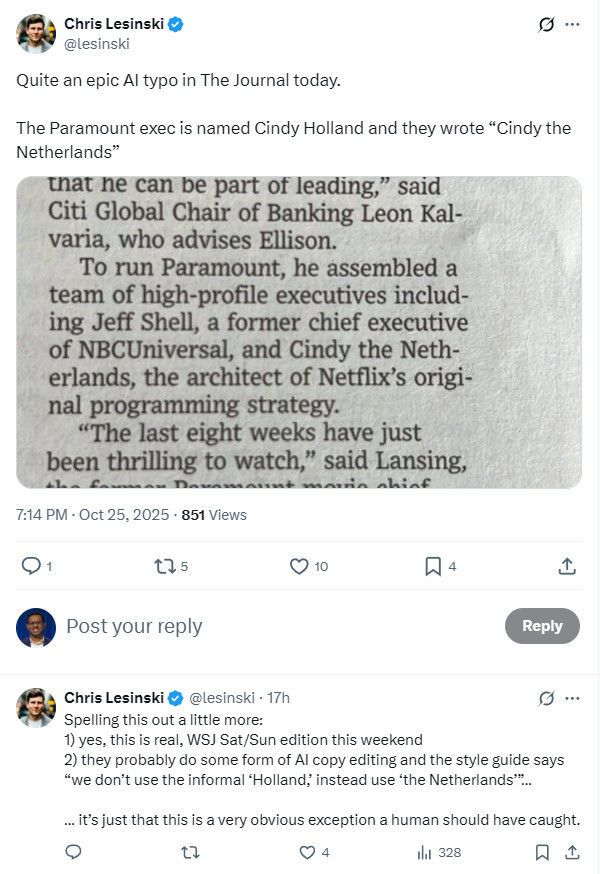Like the follow-up tweet with 4 likes
This screenshot has width=600, height=874.
click(x=308, y=853)
